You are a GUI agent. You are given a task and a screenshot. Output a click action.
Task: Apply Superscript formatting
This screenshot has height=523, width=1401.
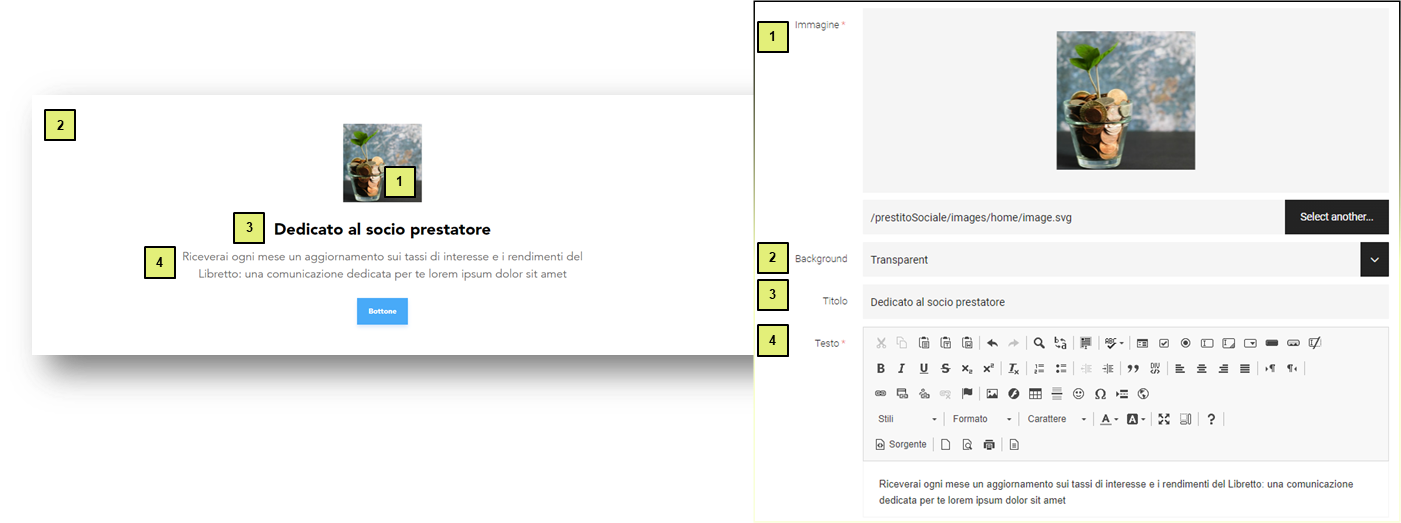click(988, 368)
